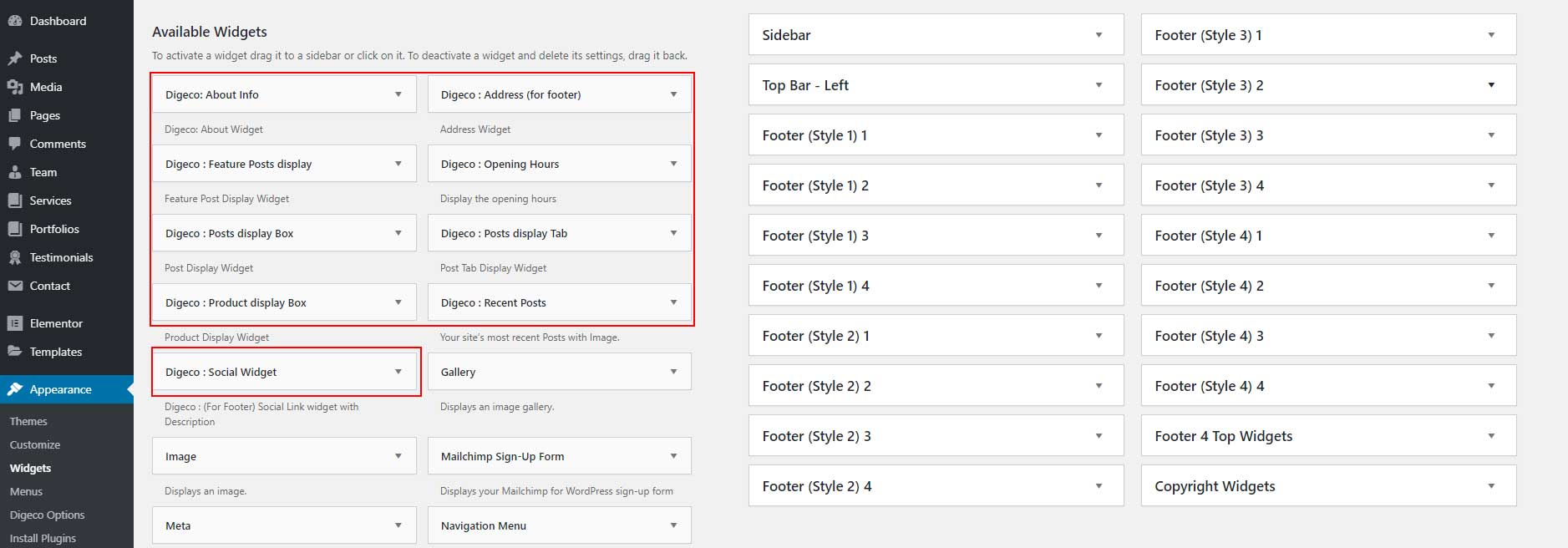Open Digeco Options link
The height and width of the screenshot is (548, 1568).
[x=48, y=515]
